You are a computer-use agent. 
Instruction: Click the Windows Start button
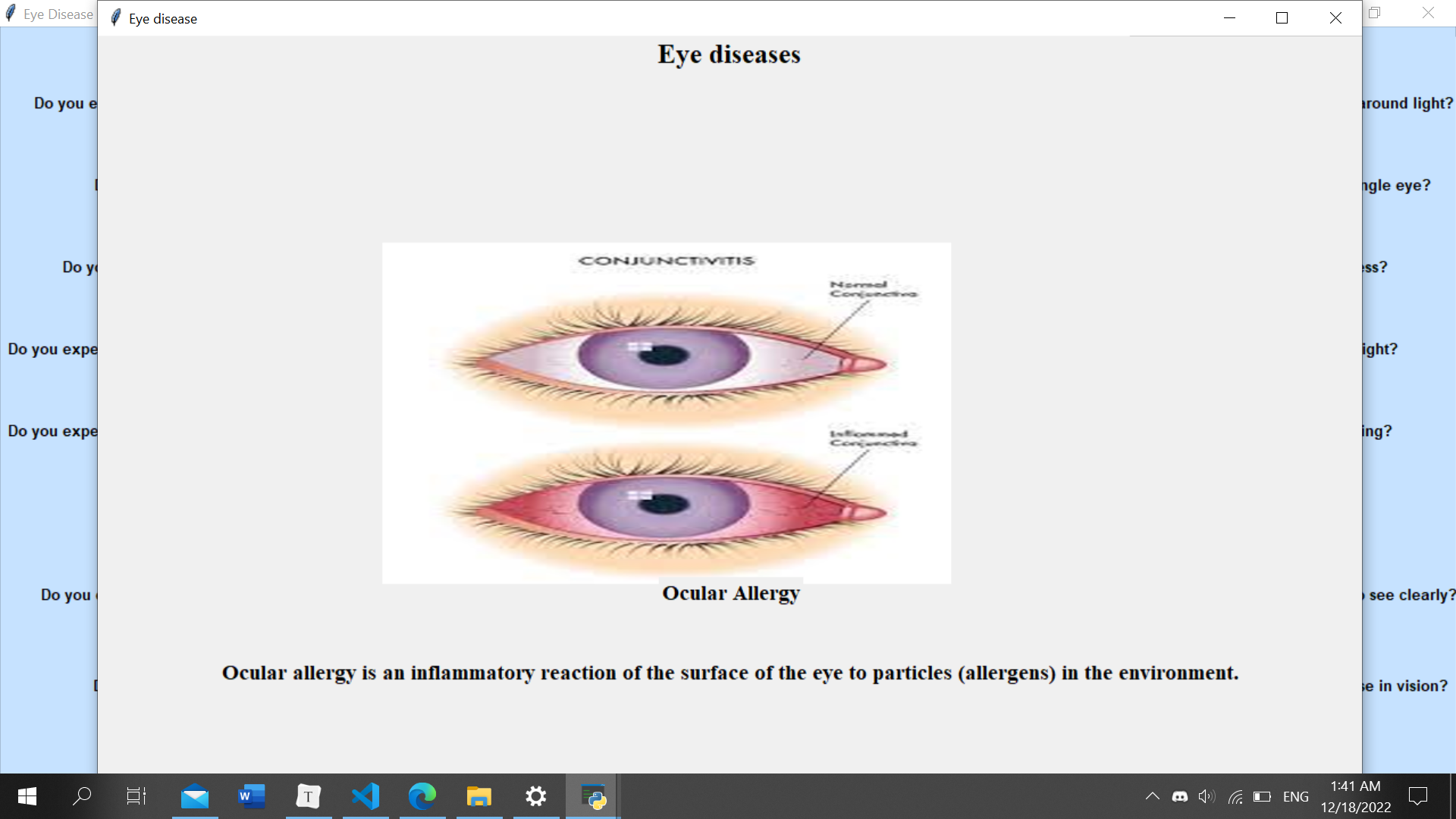click(x=27, y=796)
